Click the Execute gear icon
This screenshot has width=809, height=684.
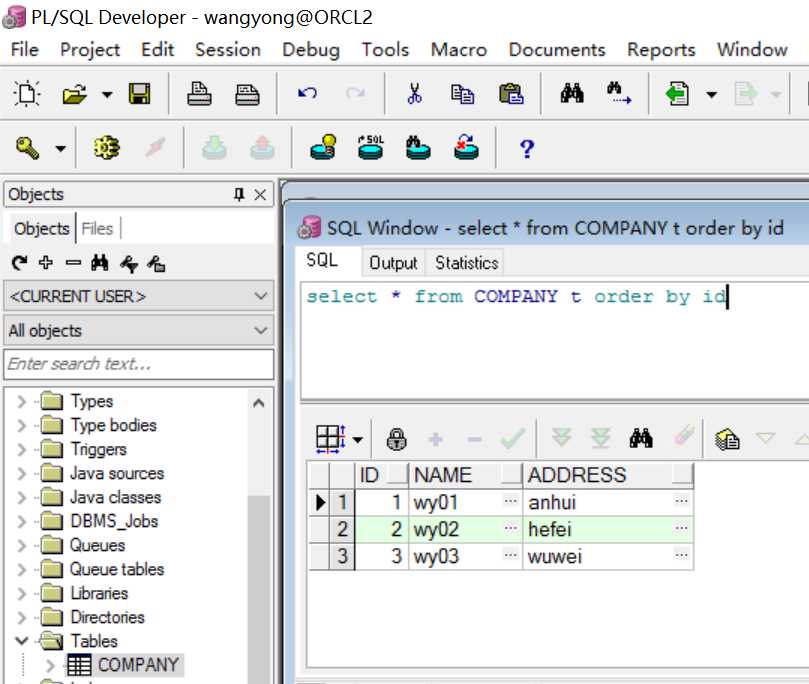pyautogui.click(x=107, y=148)
